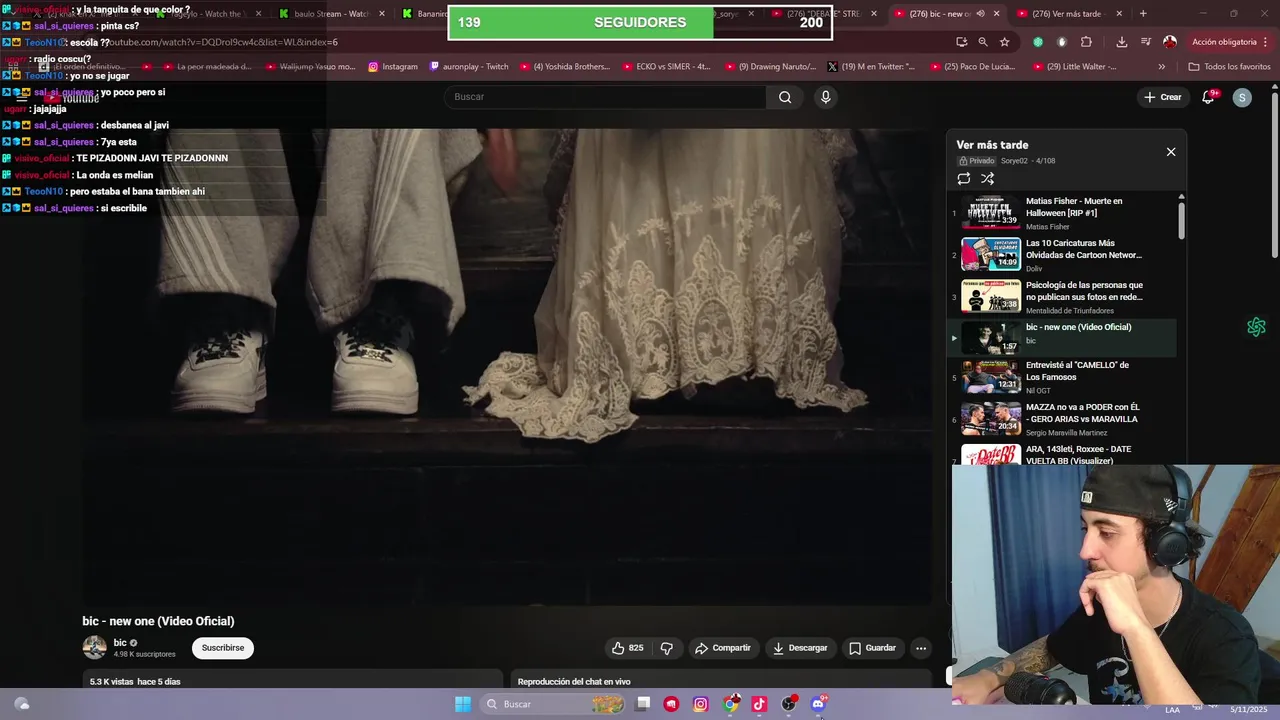Expand hidden bookmarks chevron

point(1161,67)
